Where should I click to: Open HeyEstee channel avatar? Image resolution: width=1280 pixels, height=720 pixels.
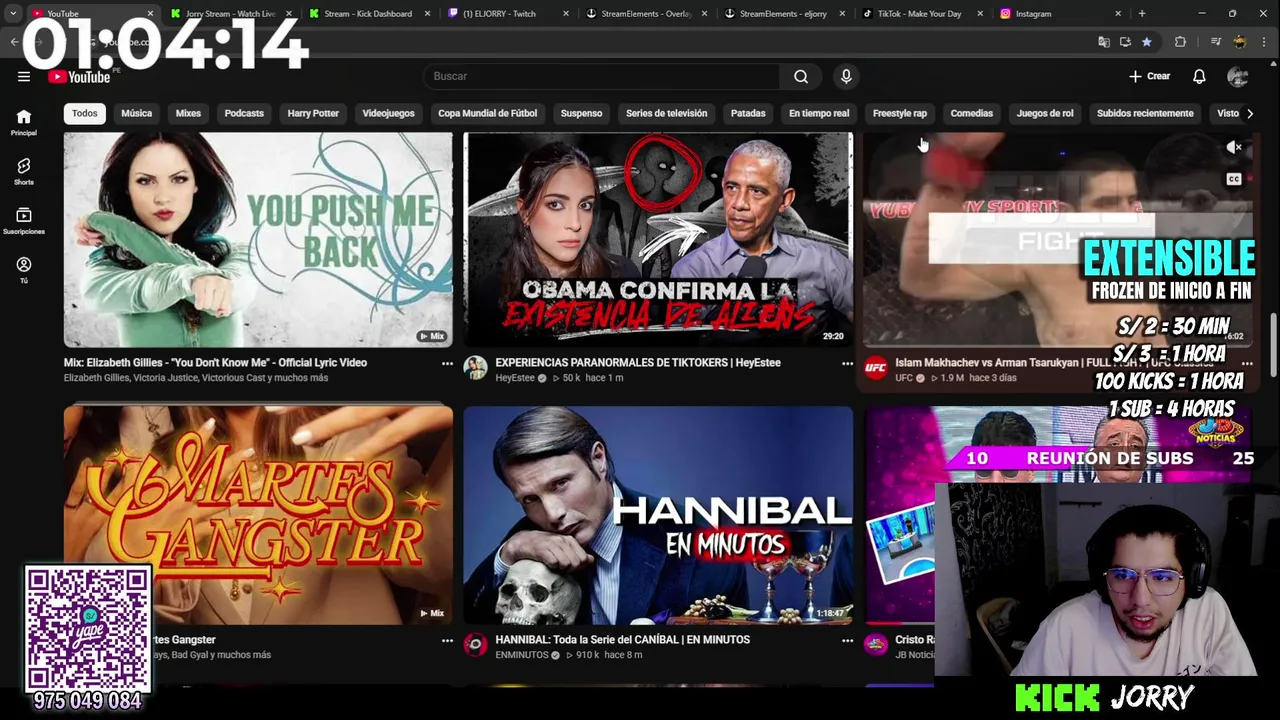pyautogui.click(x=475, y=368)
